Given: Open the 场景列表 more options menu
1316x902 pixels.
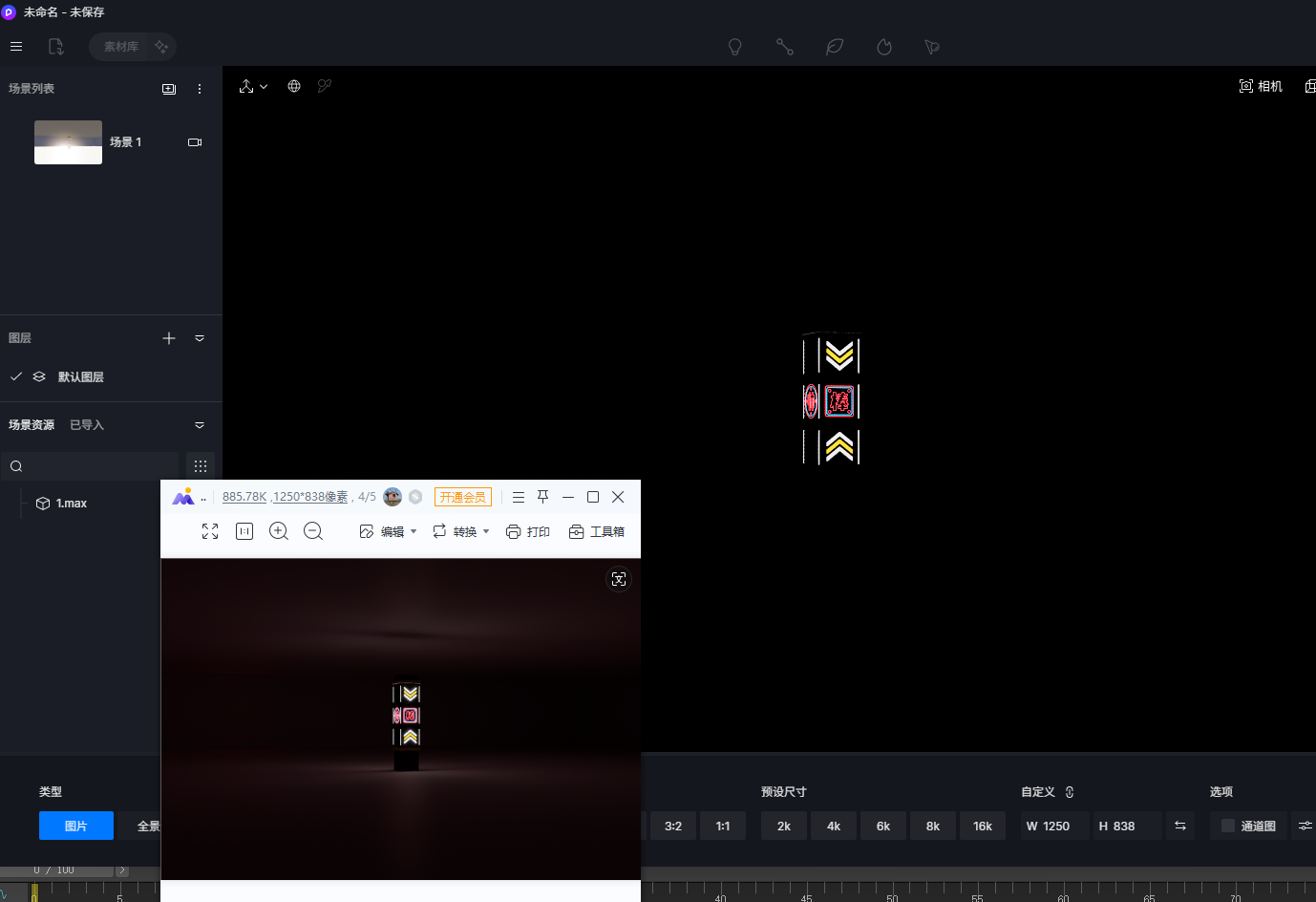Looking at the screenshot, I should [x=200, y=89].
